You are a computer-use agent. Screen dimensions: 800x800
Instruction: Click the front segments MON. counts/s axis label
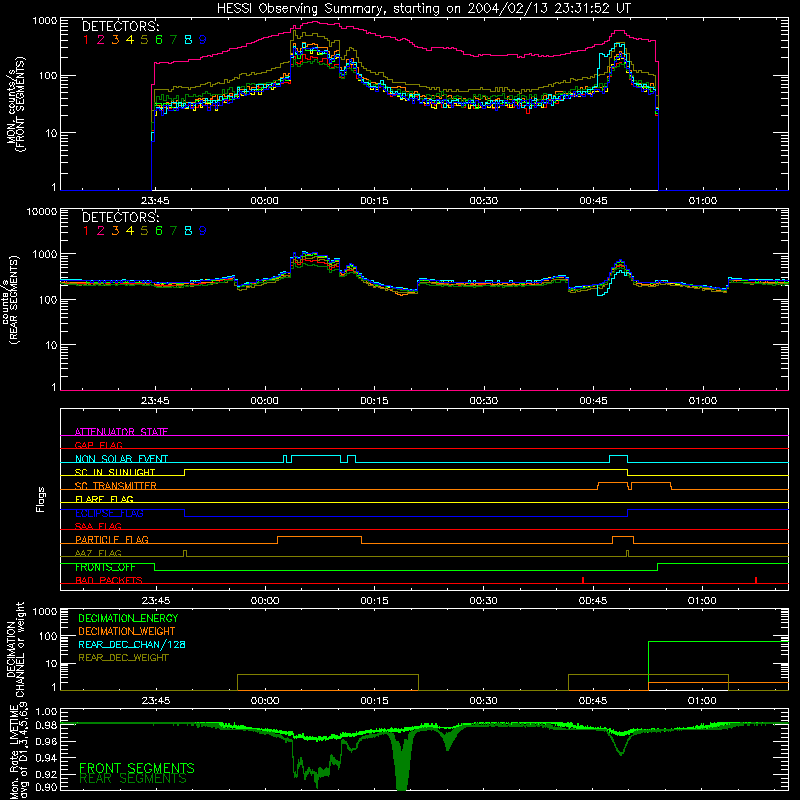15,104
